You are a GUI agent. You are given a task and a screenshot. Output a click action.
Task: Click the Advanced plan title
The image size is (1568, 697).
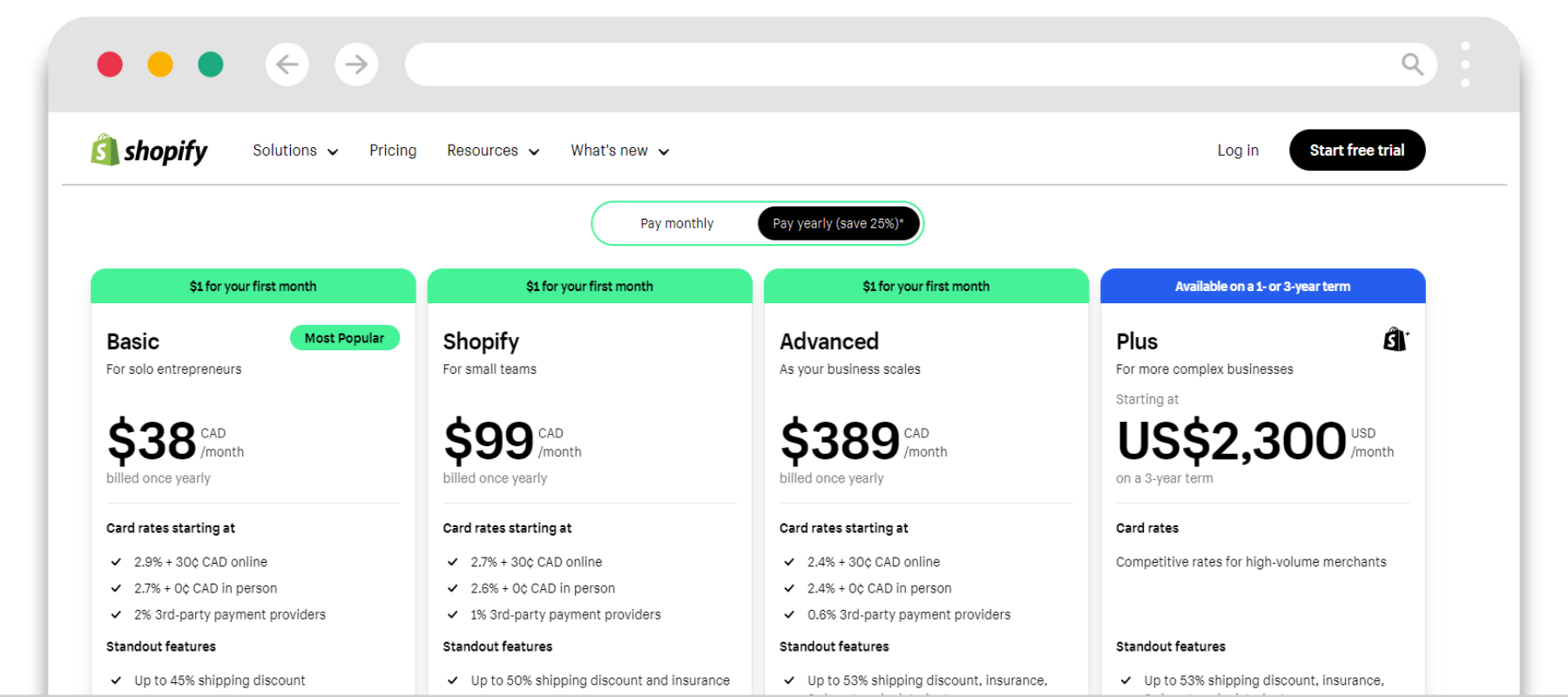829,342
